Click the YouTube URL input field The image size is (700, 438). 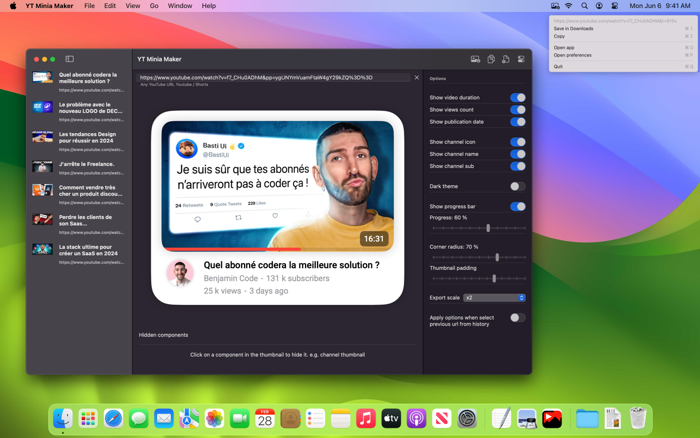tap(274, 77)
